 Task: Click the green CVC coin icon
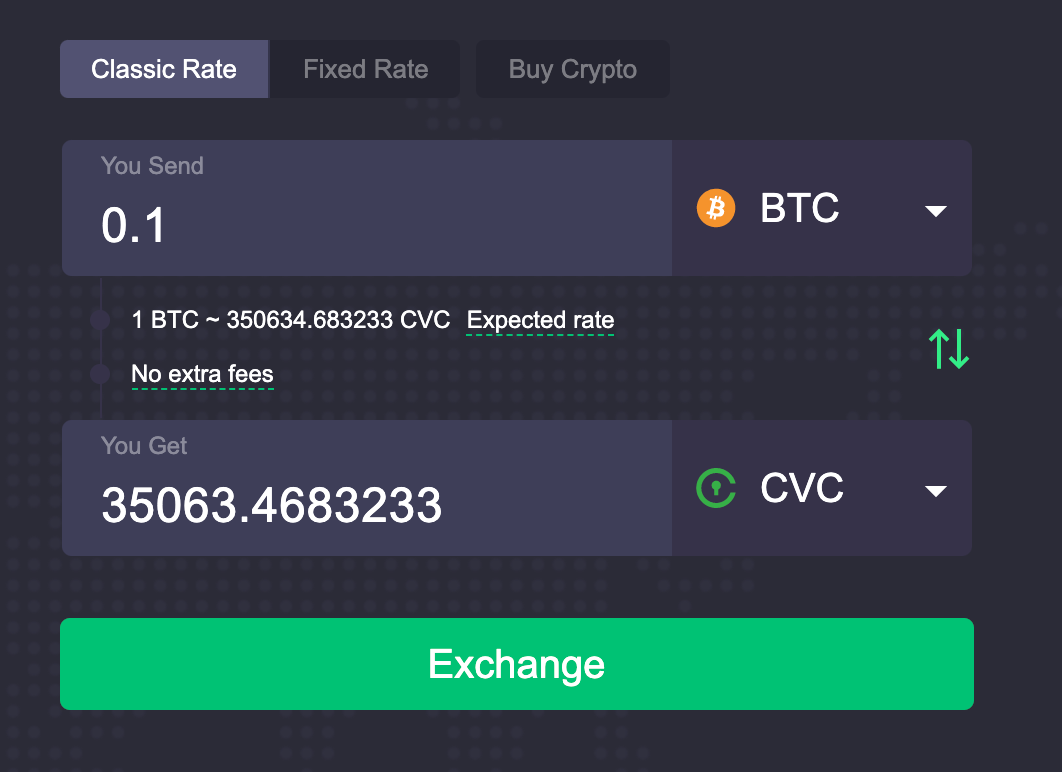pyautogui.click(x=716, y=488)
